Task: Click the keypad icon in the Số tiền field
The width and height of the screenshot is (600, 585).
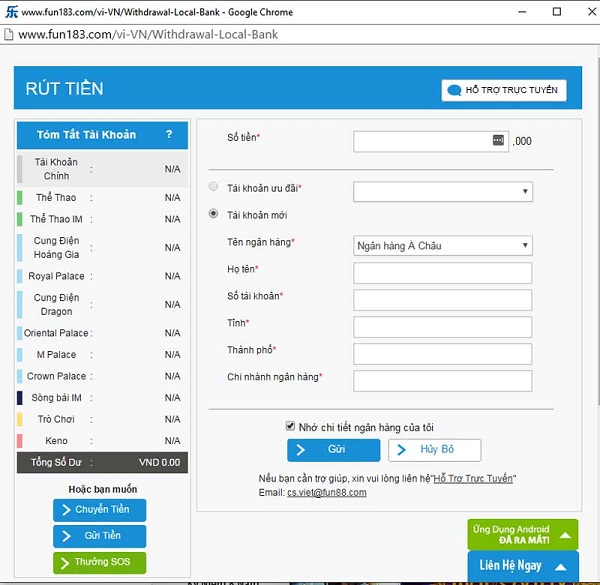Action: pyautogui.click(x=499, y=141)
